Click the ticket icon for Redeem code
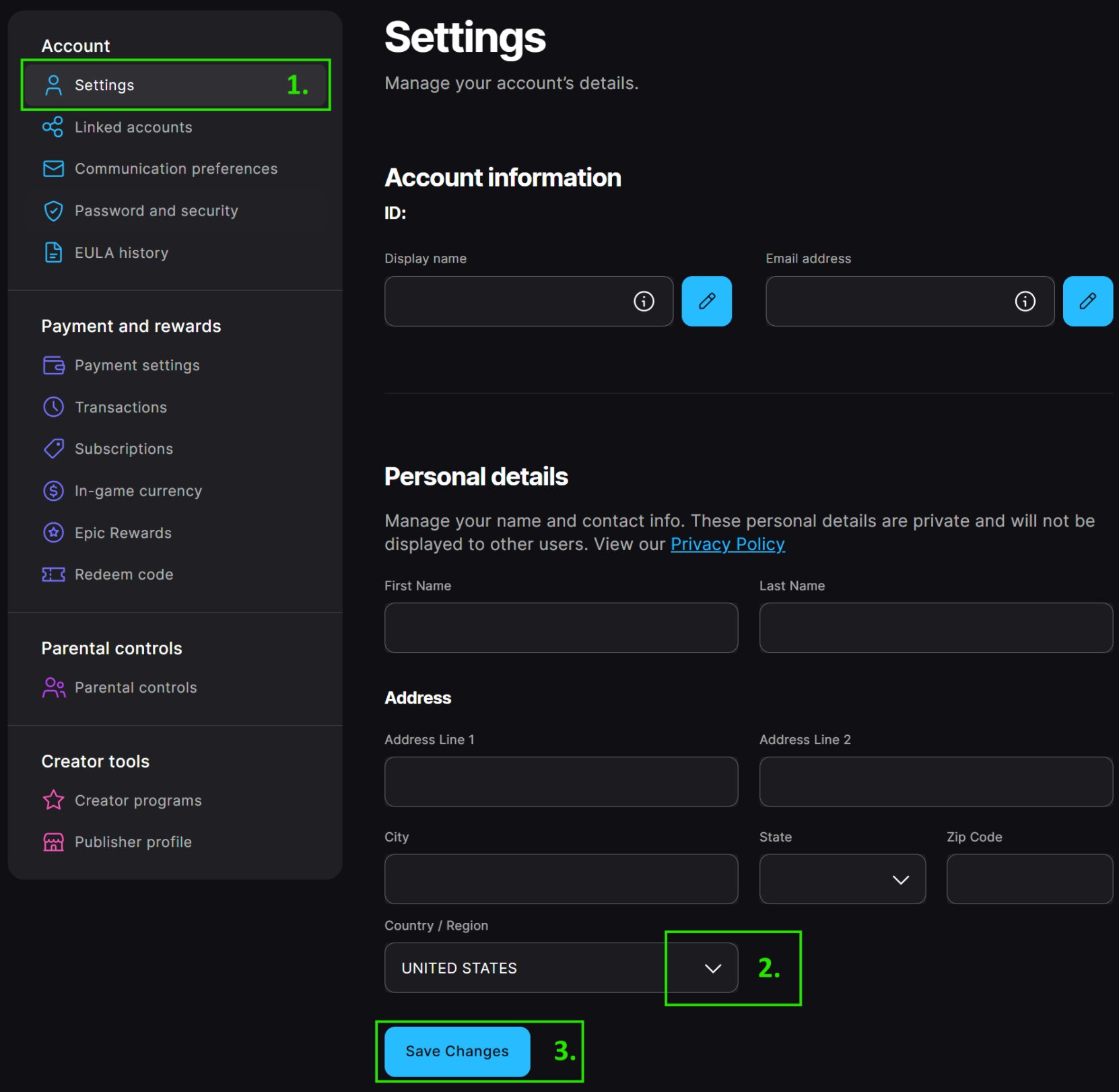The height and width of the screenshot is (1092, 1119). (53, 574)
